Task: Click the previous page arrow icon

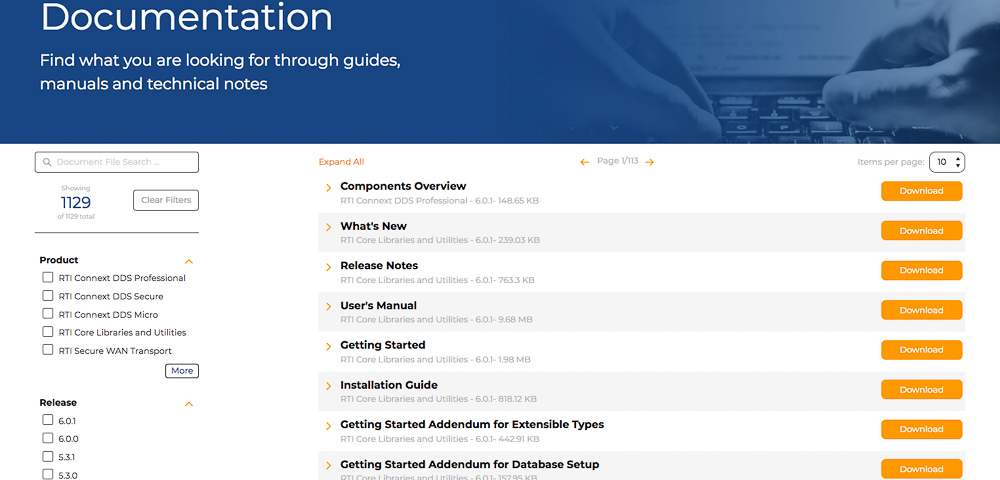Action: [585, 162]
